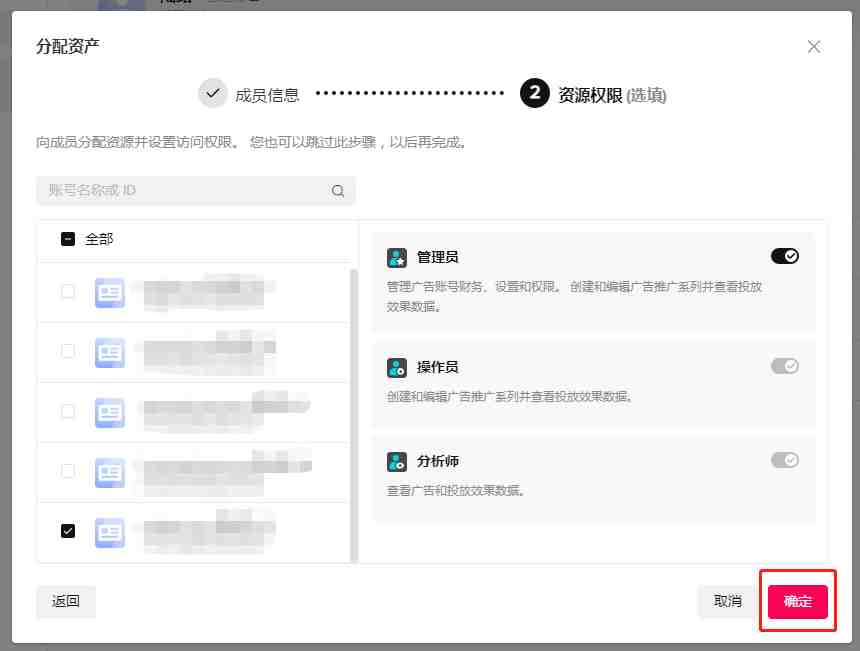Toggle the 操作员 permission switch
860x651 pixels.
coord(784,367)
